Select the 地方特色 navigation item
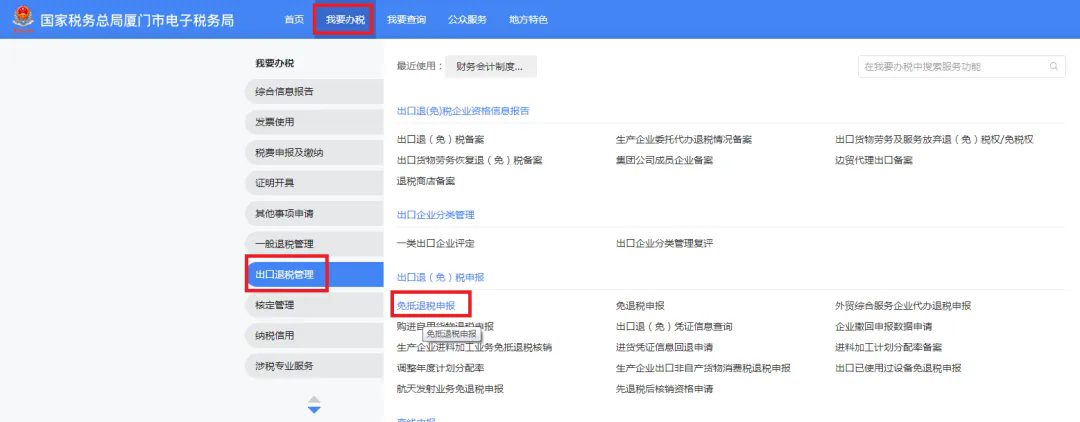1080x422 pixels. (528, 19)
